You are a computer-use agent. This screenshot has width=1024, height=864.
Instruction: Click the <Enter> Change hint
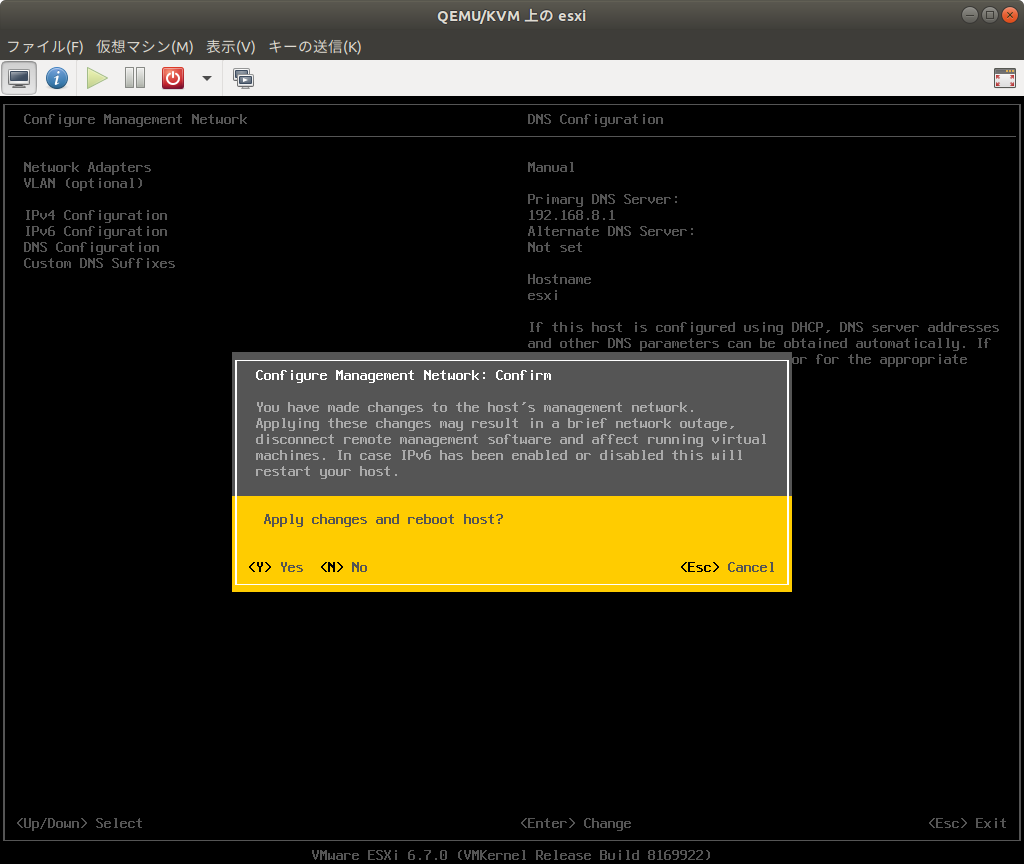click(x=575, y=823)
